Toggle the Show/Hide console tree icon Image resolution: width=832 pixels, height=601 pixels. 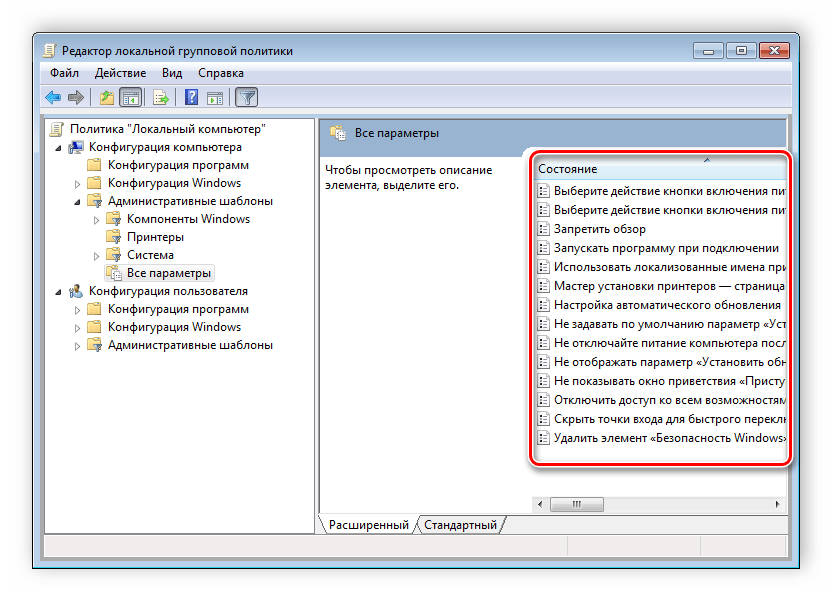click(x=131, y=98)
